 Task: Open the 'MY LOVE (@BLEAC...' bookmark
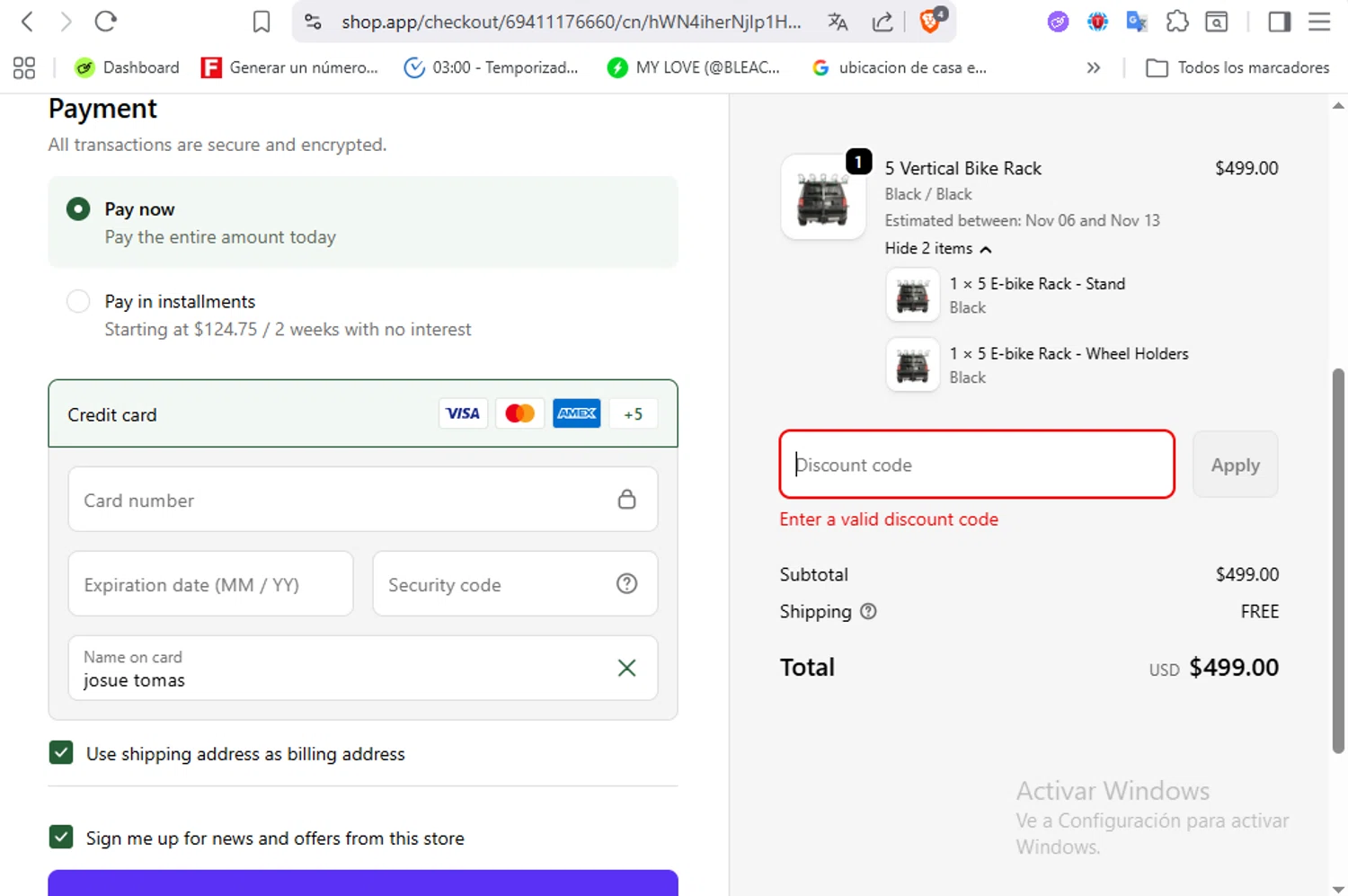coord(694,67)
